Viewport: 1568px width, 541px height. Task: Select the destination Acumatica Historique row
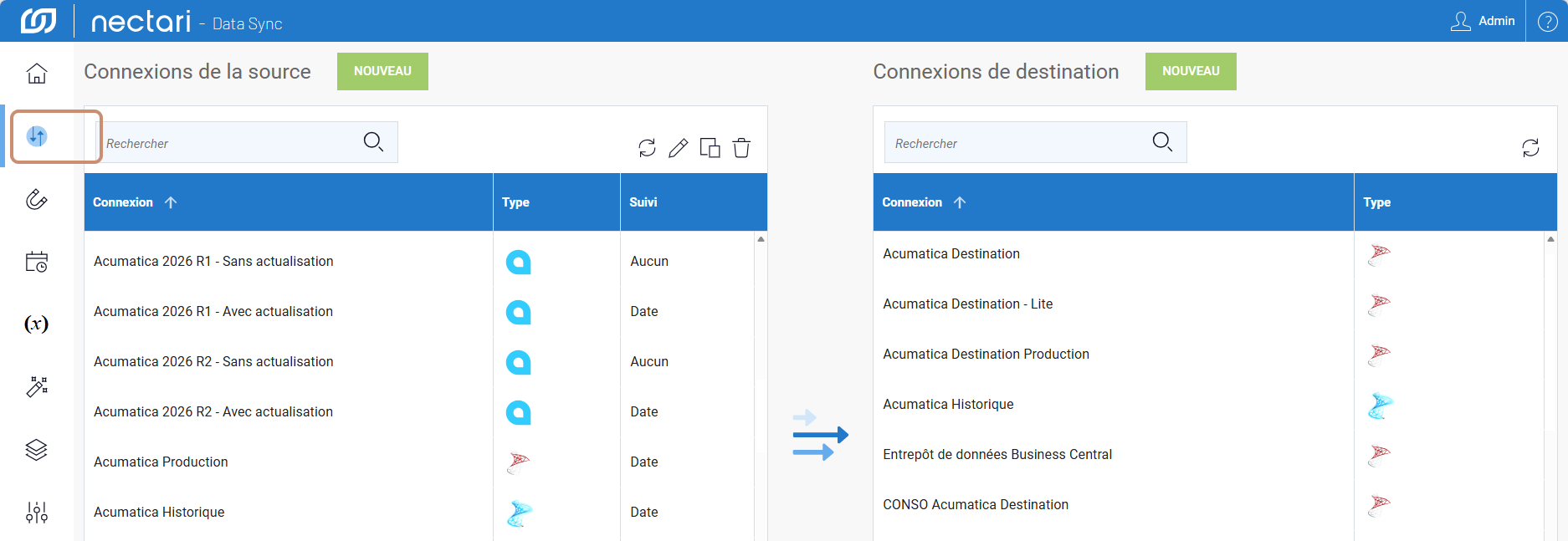click(1208, 405)
